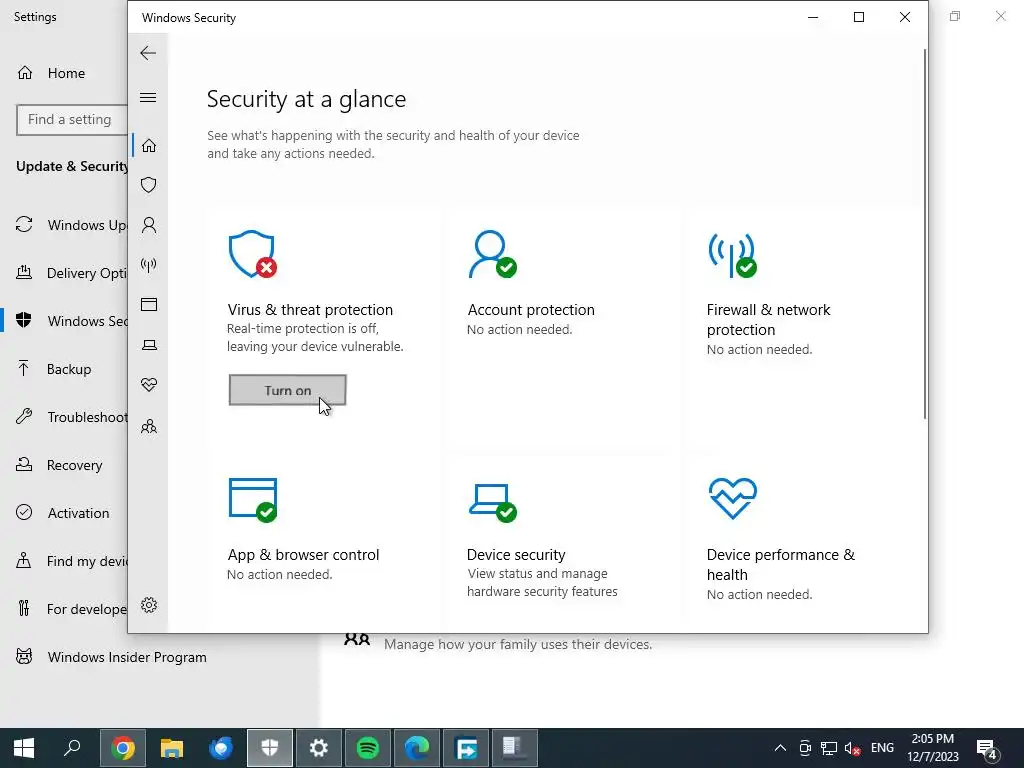
Task: Click the Device security tile icon
Action: click(x=493, y=503)
